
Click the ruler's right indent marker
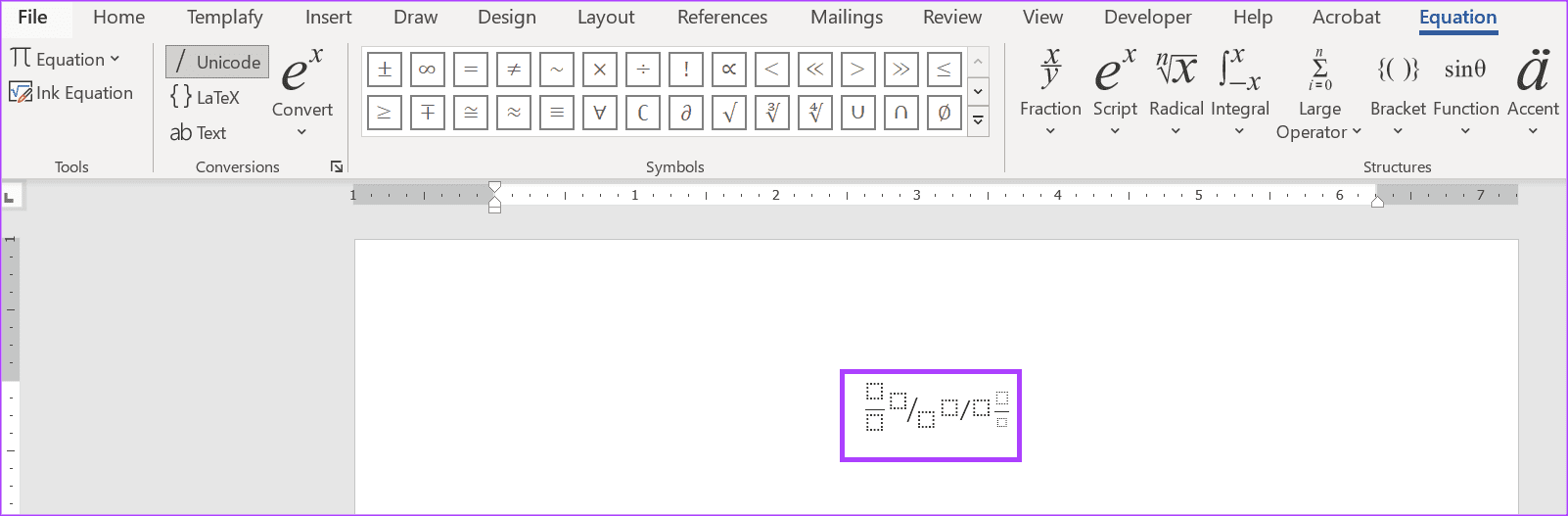click(1377, 202)
